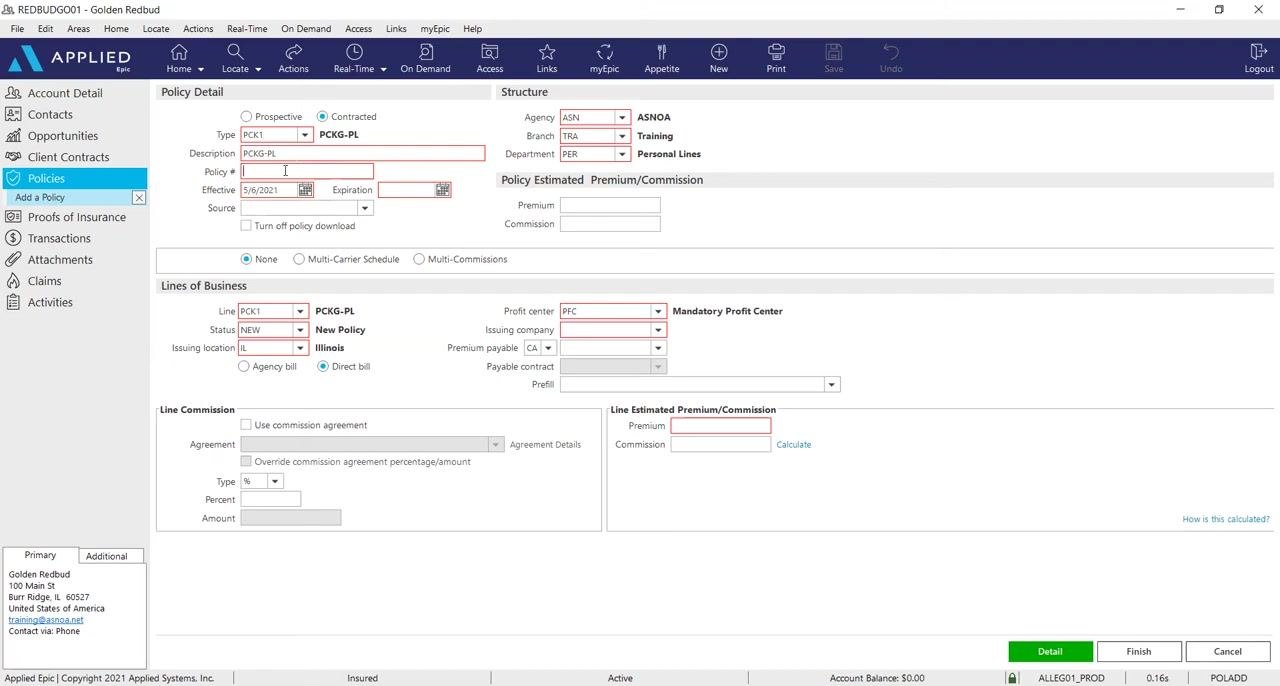Open Opportunities in sidebar

63,136
